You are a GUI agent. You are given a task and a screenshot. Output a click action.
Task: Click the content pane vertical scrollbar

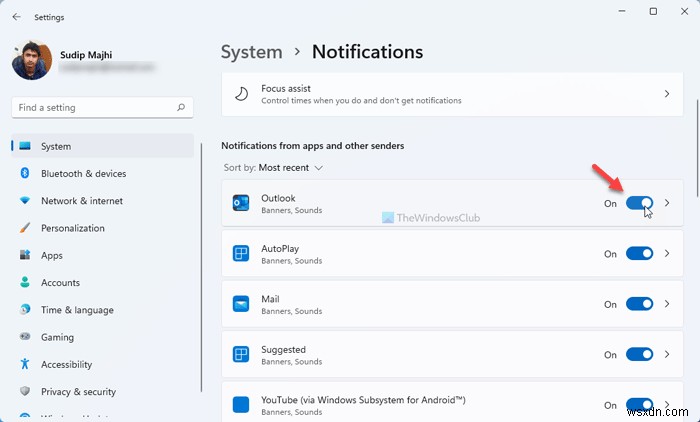[697, 147]
